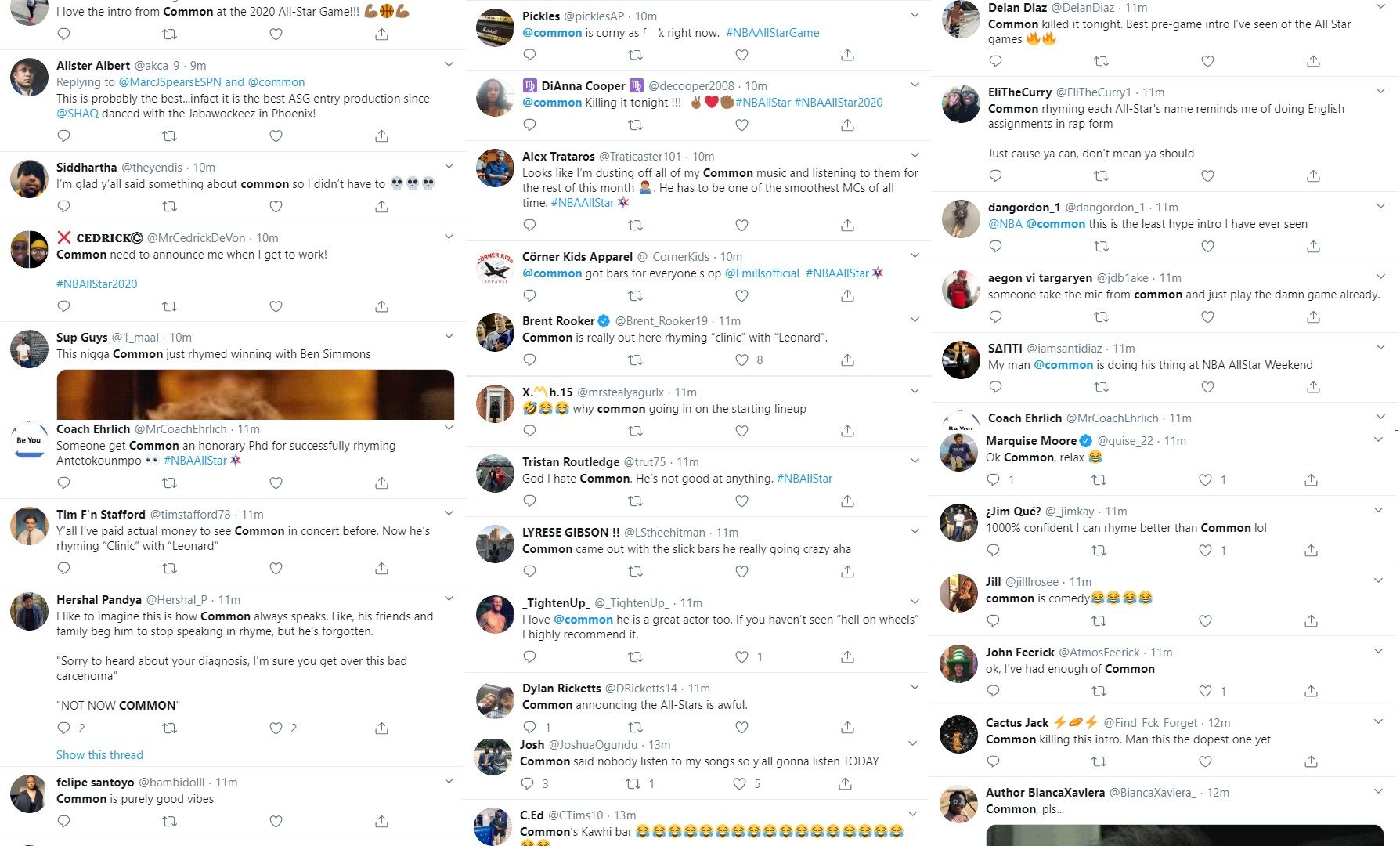Retweet Josh's tweet about Common's songs
1400x846 pixels.
tap(633, 783)
